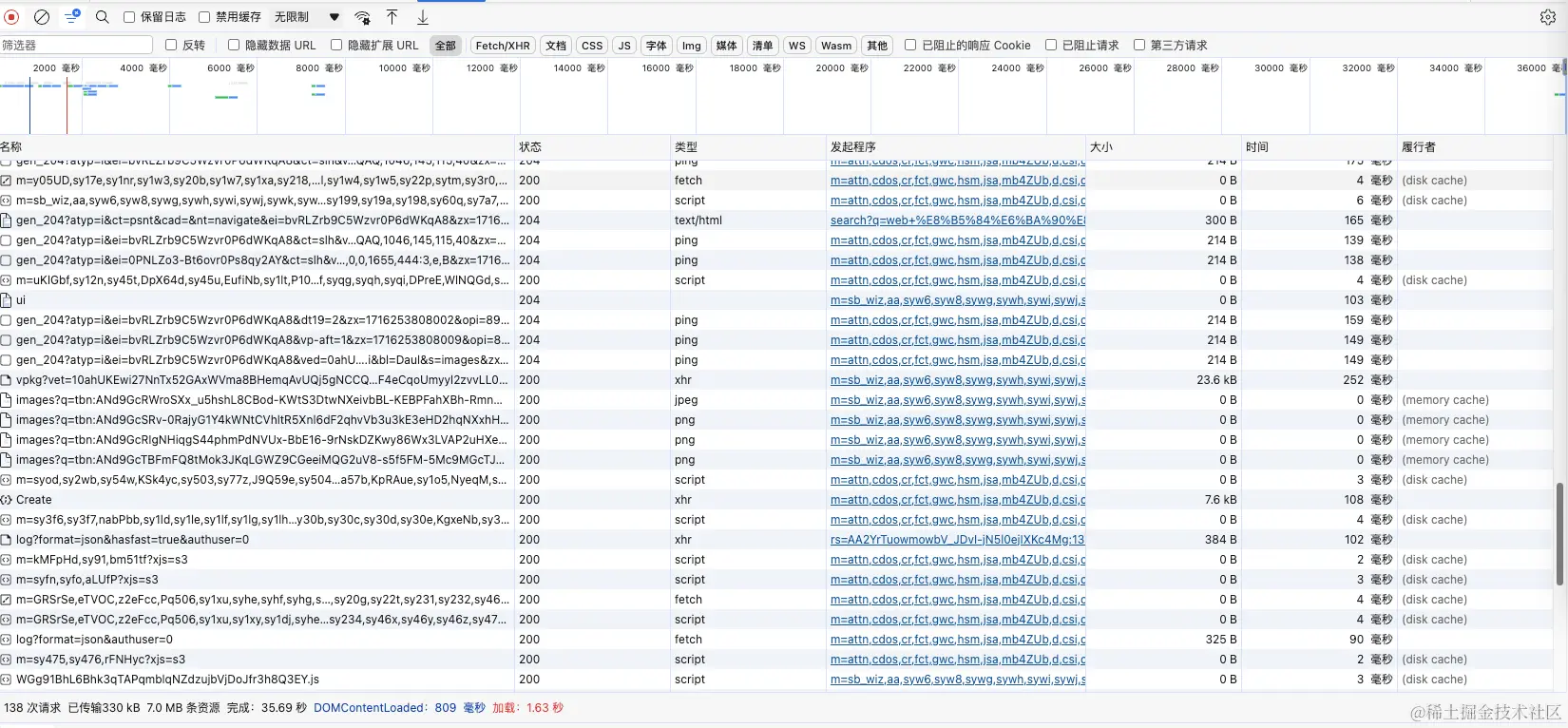
Task: Toggle the filter bar icon
Action: 72,17
